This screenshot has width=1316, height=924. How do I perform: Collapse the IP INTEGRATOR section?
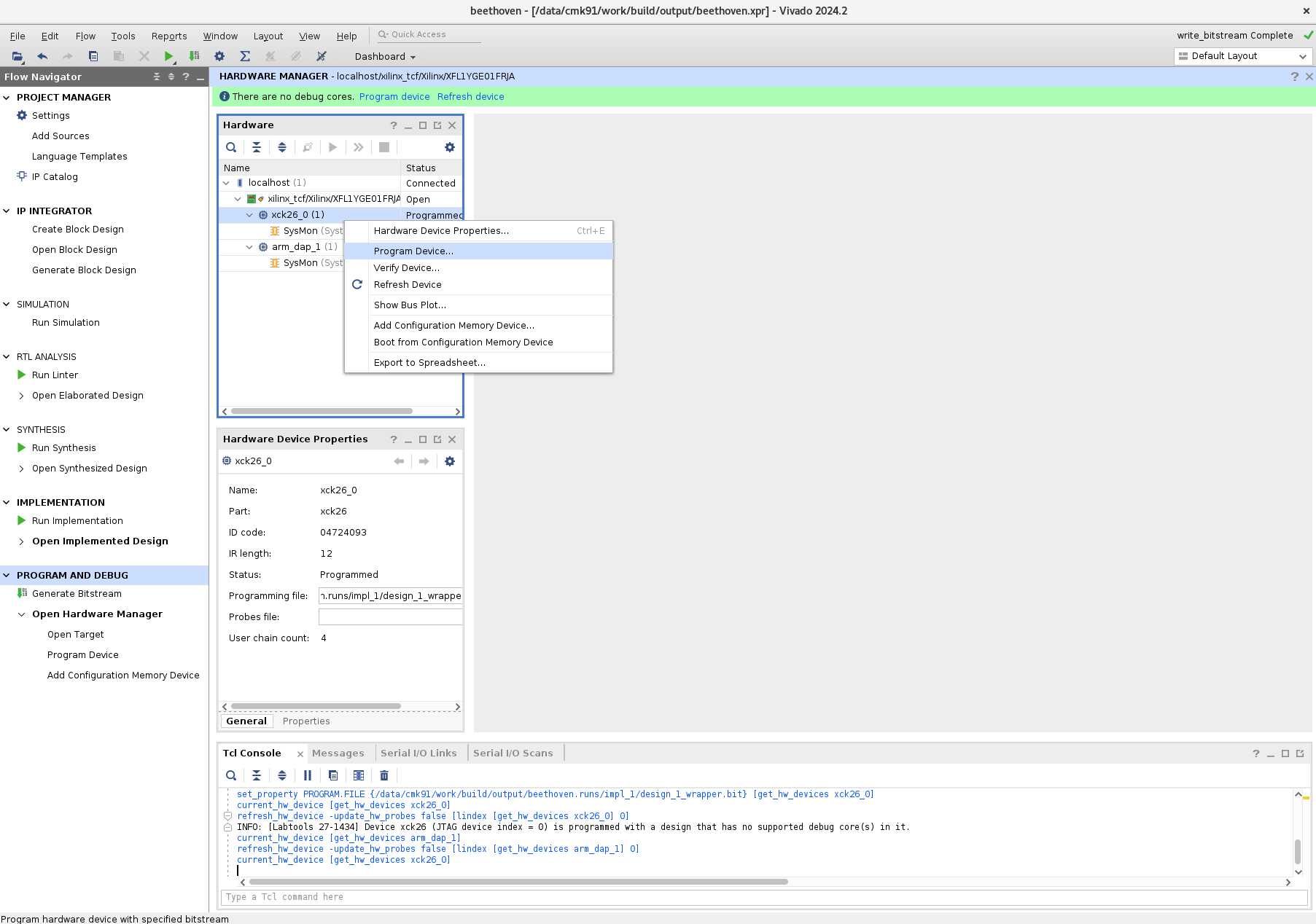(x=7, y=211)
